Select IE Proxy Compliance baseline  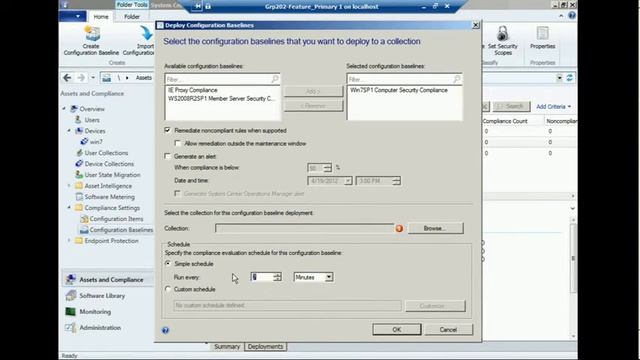(193, 90)
